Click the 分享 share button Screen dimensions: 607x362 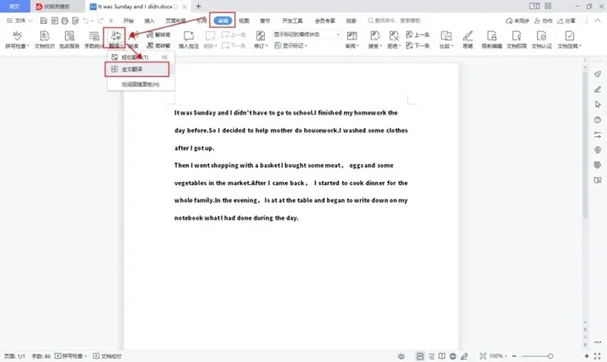pyautogui.click(x=566, y=21)
